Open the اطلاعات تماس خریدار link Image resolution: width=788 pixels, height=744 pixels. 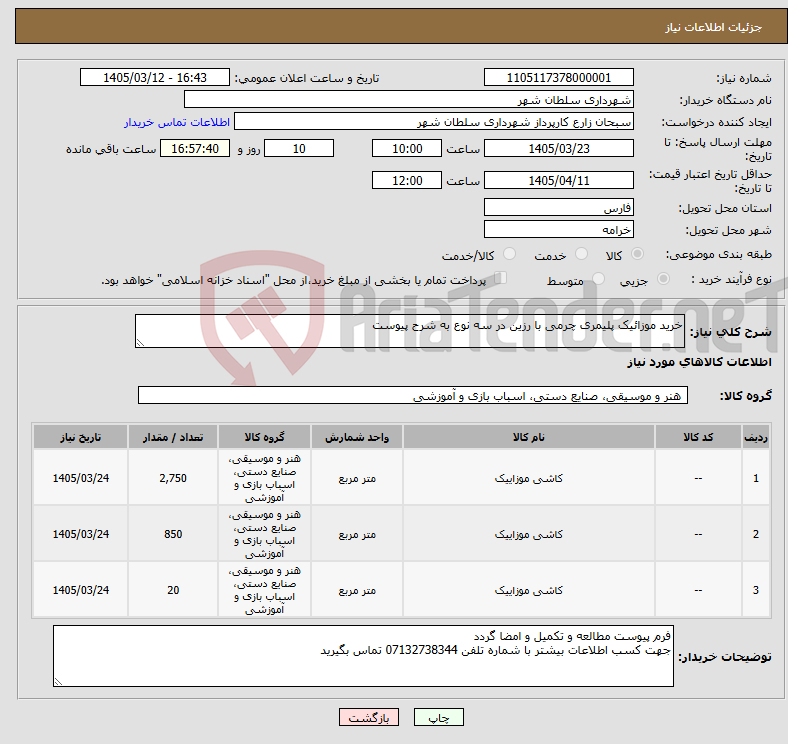[177, 122]
